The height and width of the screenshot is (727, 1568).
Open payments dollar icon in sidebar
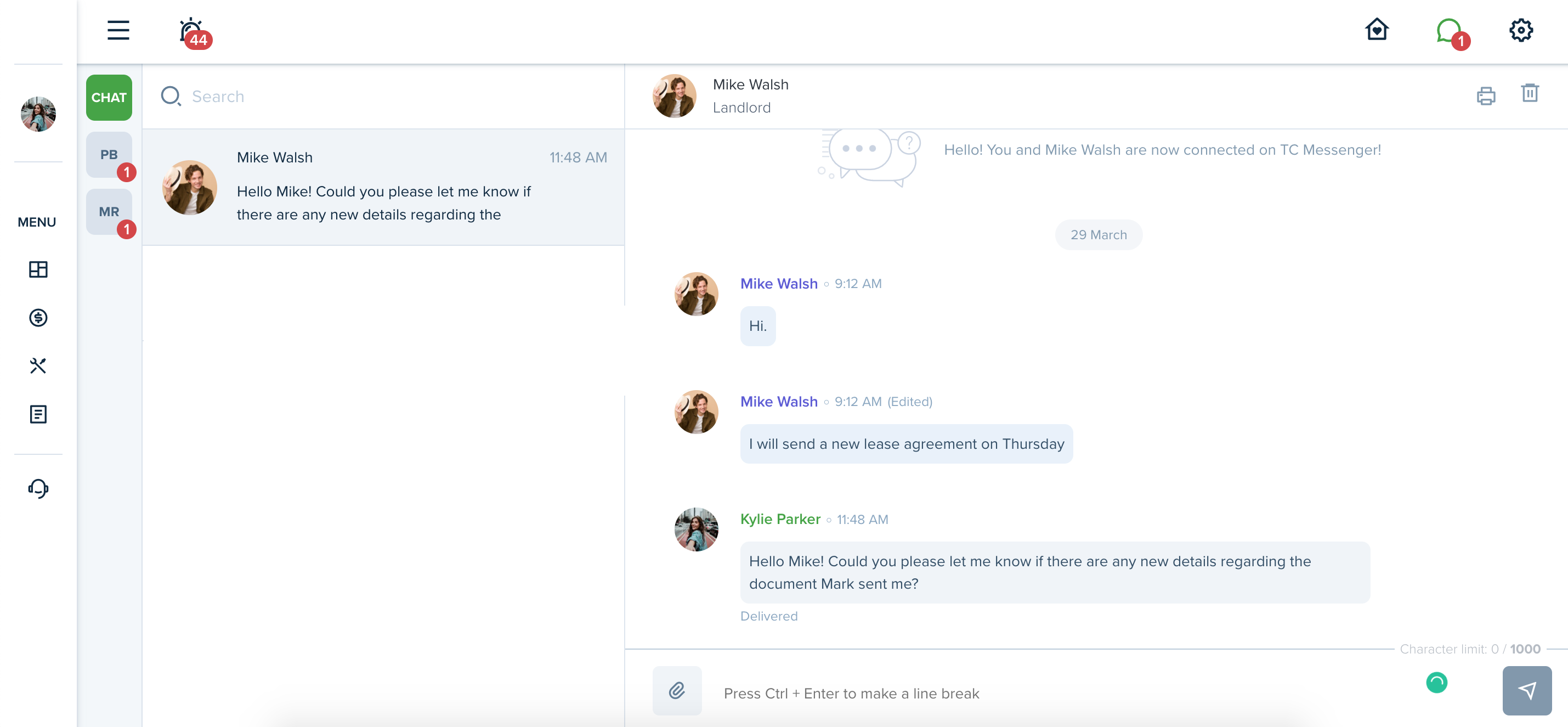tap(38, 317)
